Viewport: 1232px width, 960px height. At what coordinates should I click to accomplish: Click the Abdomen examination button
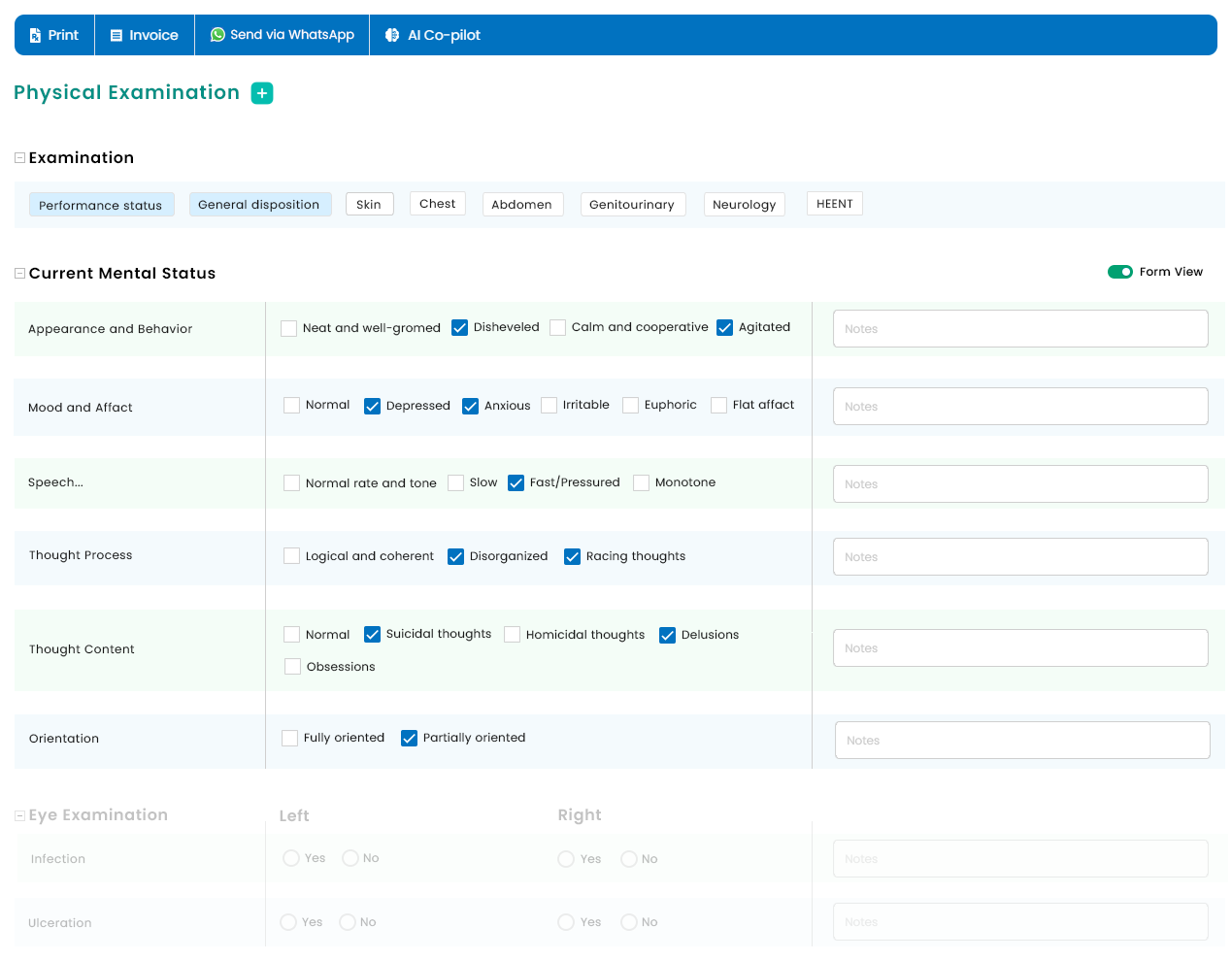[x=521, y=205]
